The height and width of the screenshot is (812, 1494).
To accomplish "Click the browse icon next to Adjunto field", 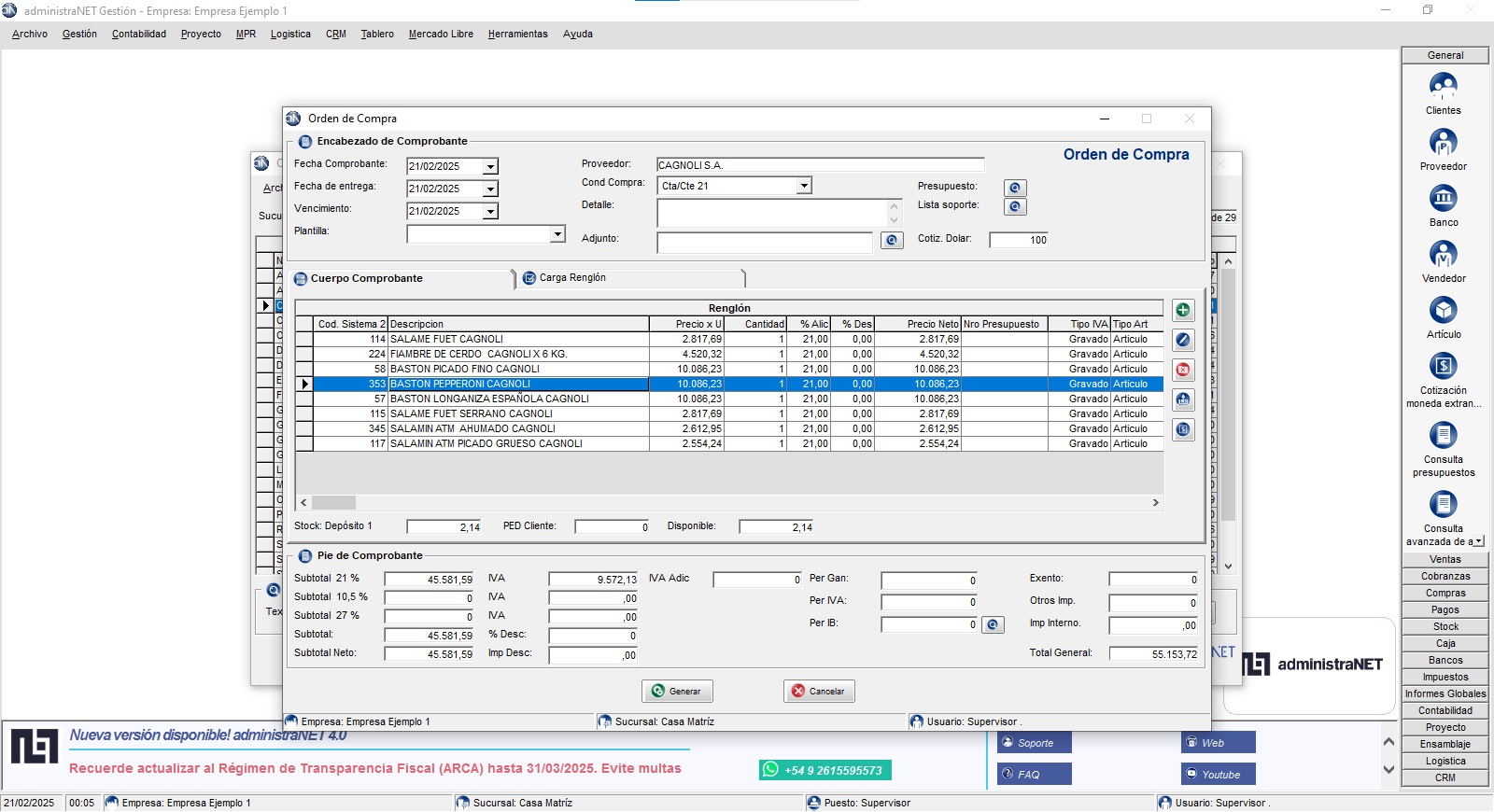I will click(x=892, y=240).
